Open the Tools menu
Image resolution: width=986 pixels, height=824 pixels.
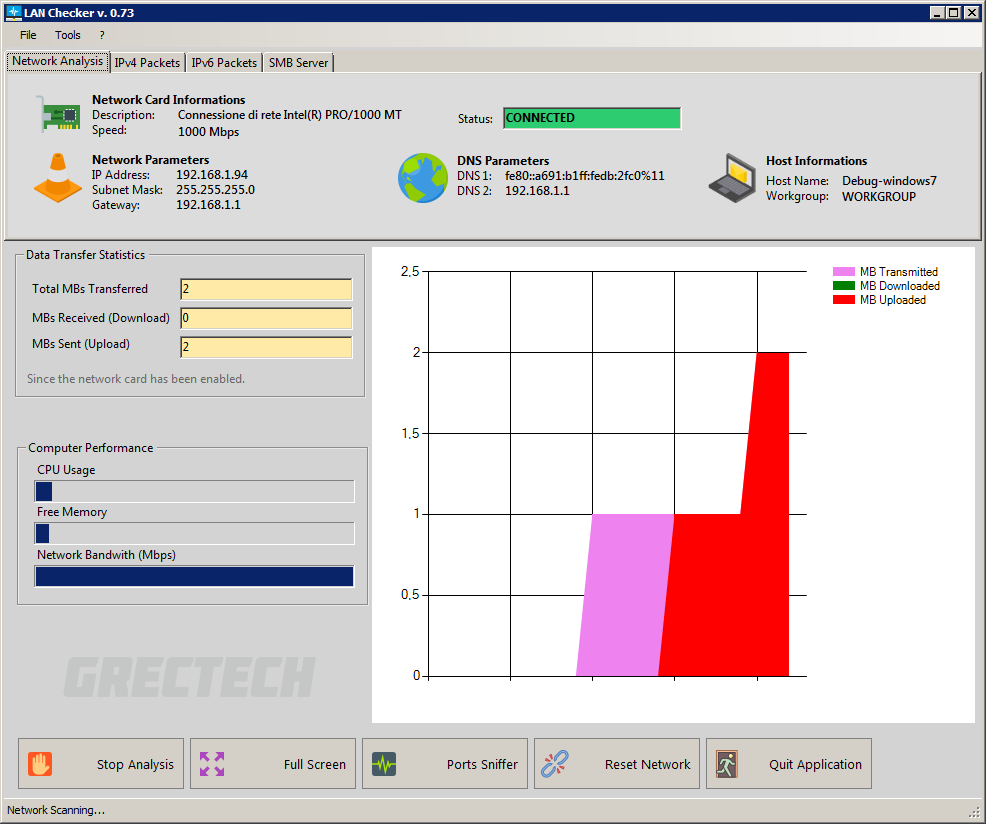pos(67,35)
